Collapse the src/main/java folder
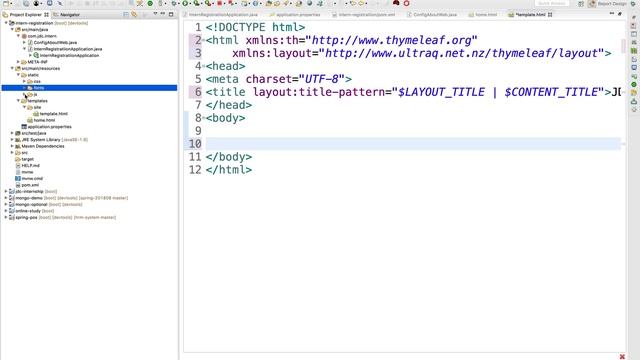Viewport: 640px width, 360px height. point(12,29)
